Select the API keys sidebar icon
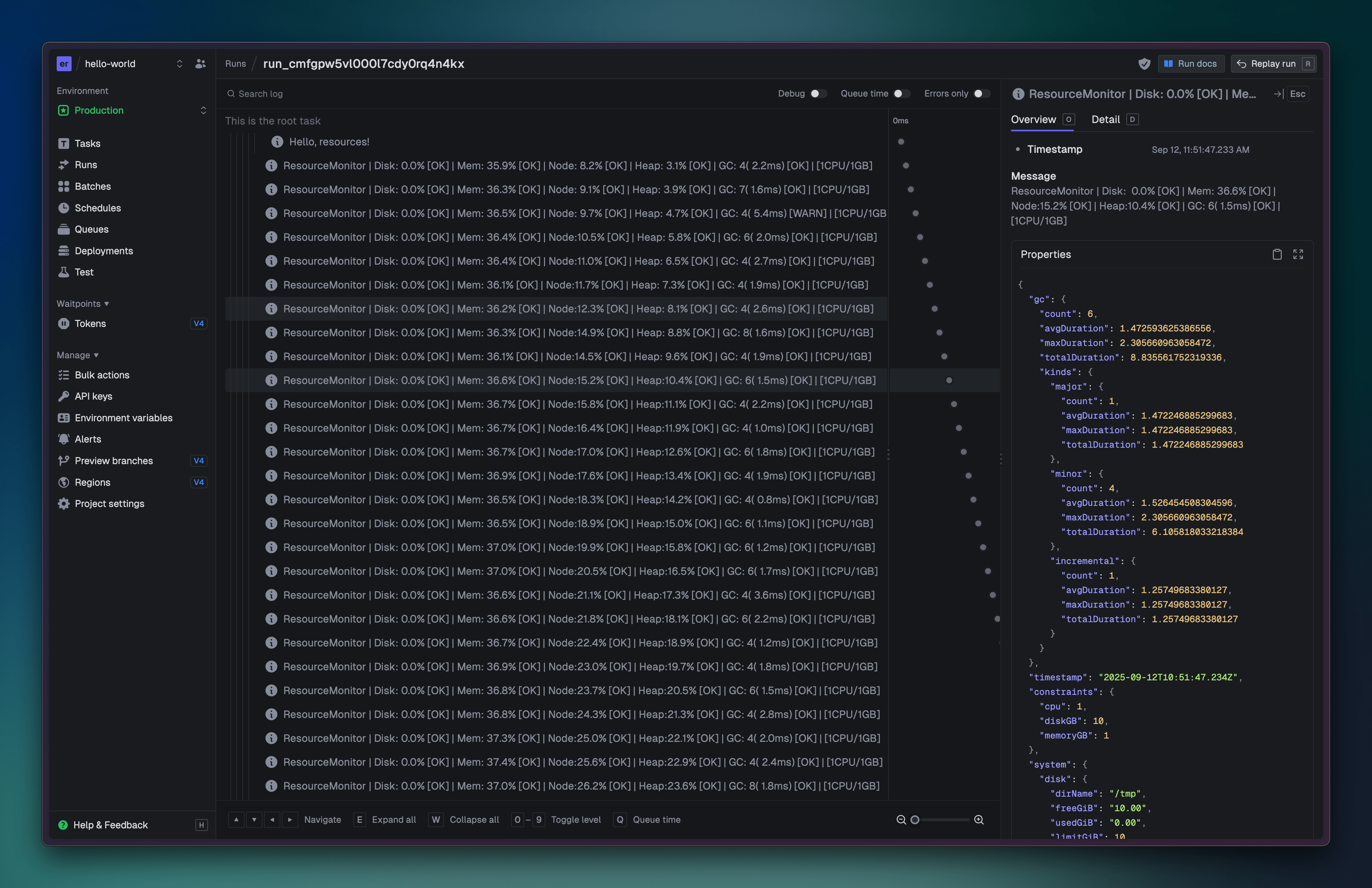1372x888 pixels. tap(63, 396)
